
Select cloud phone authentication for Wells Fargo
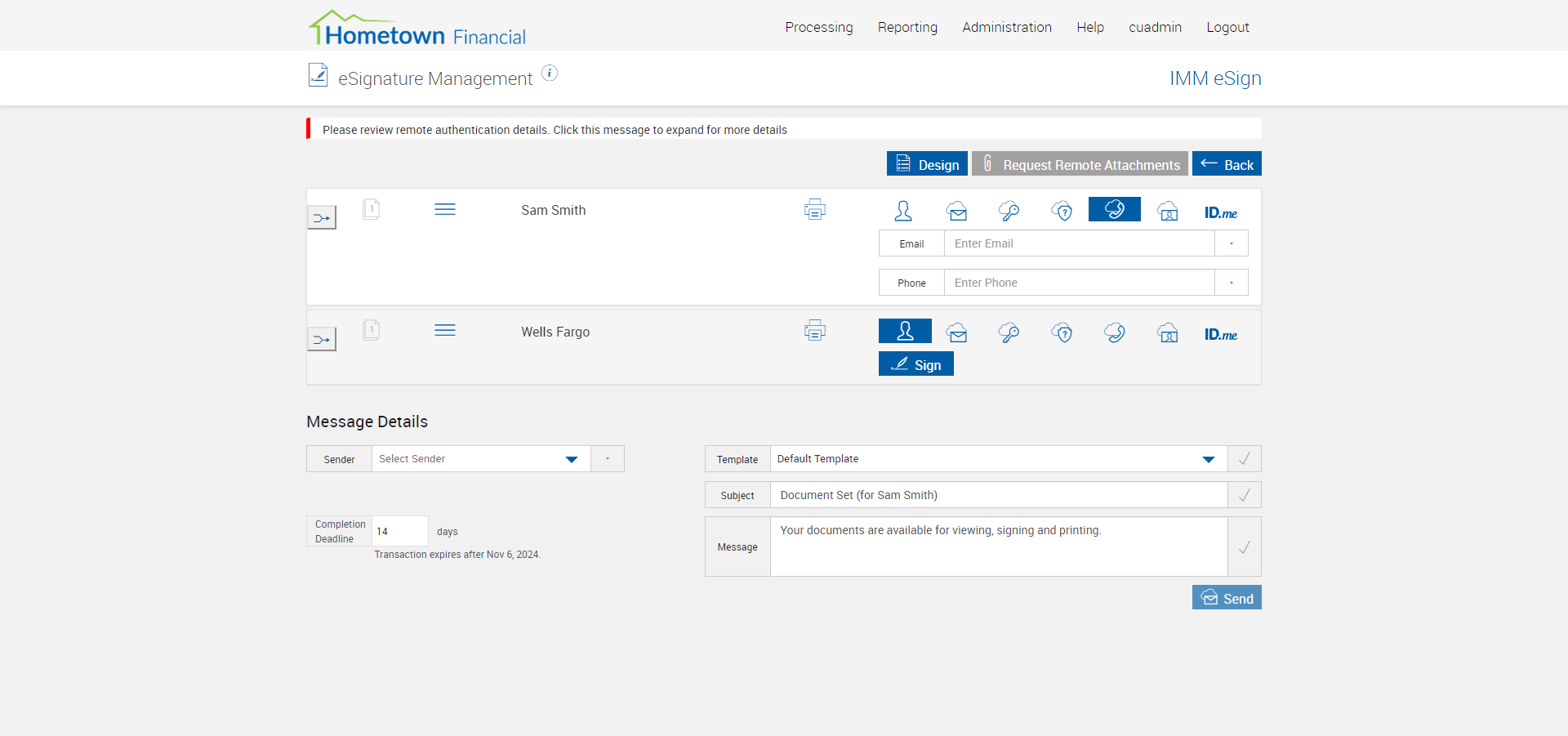coord(1115,332)
